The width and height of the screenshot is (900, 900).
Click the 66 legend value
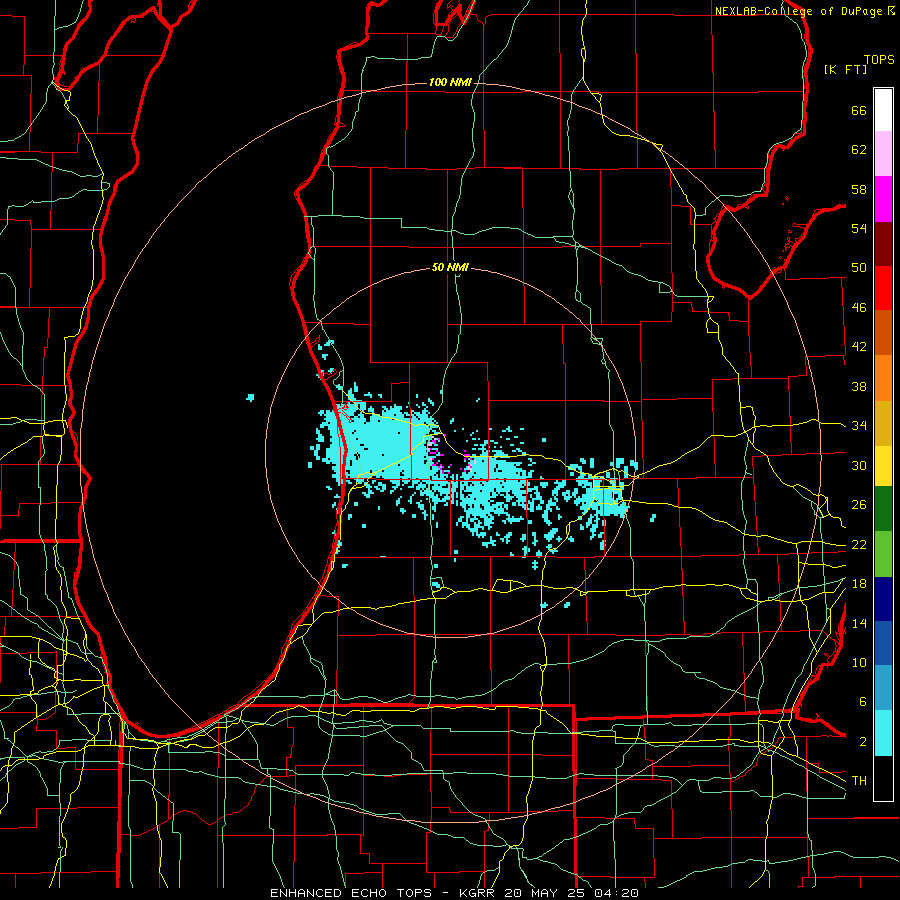pos(859,110)
